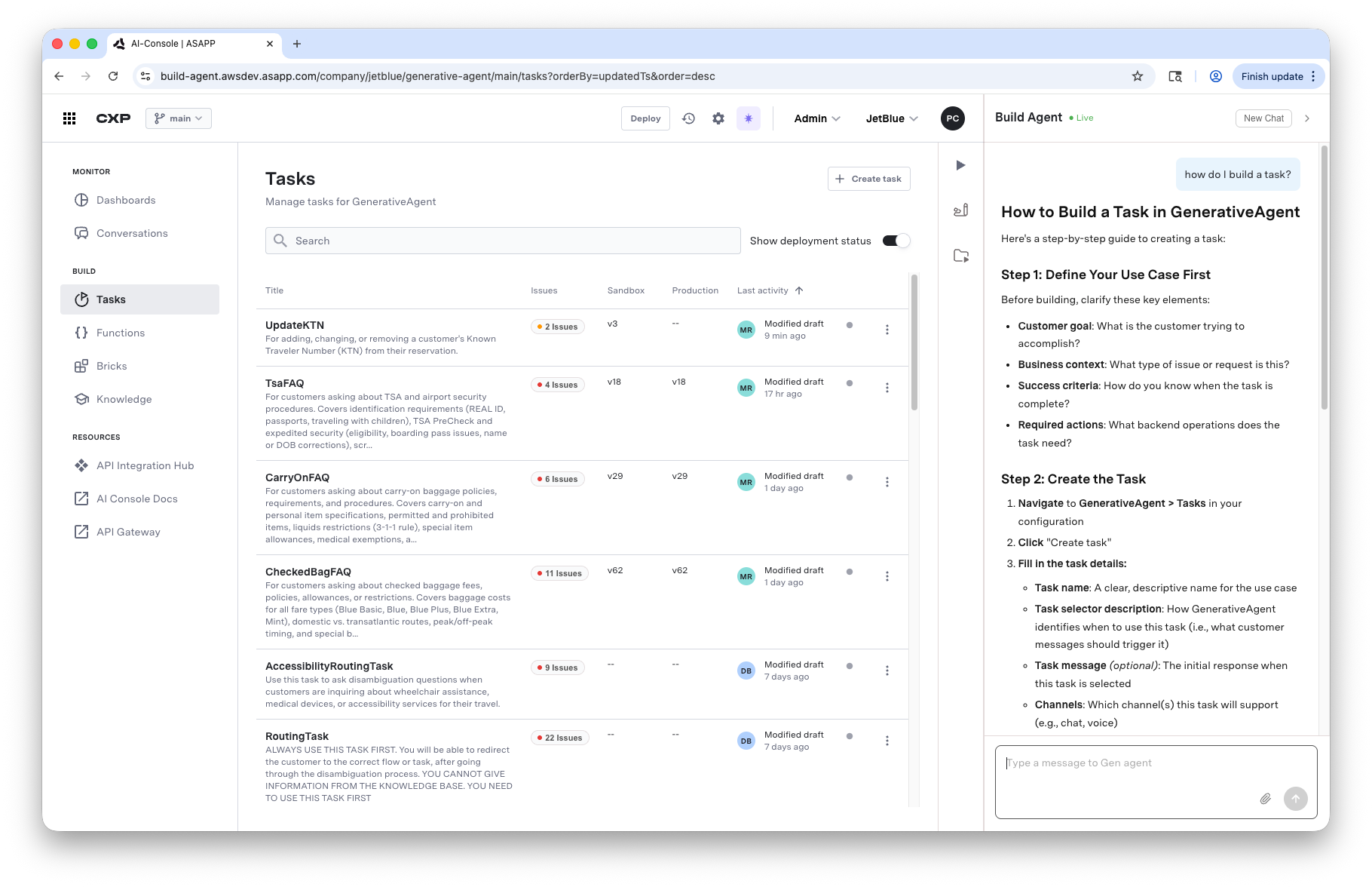Open Knowledge in the Build sidebar
Screen dimensions: 1372x887
click(x=123, y=399)
